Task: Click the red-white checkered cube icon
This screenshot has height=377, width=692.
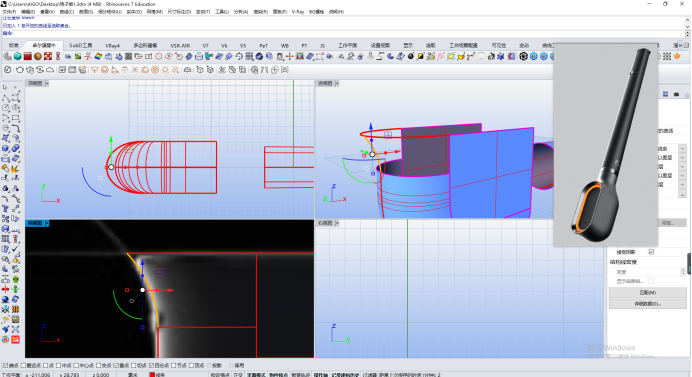Action: tap(48, 57)
